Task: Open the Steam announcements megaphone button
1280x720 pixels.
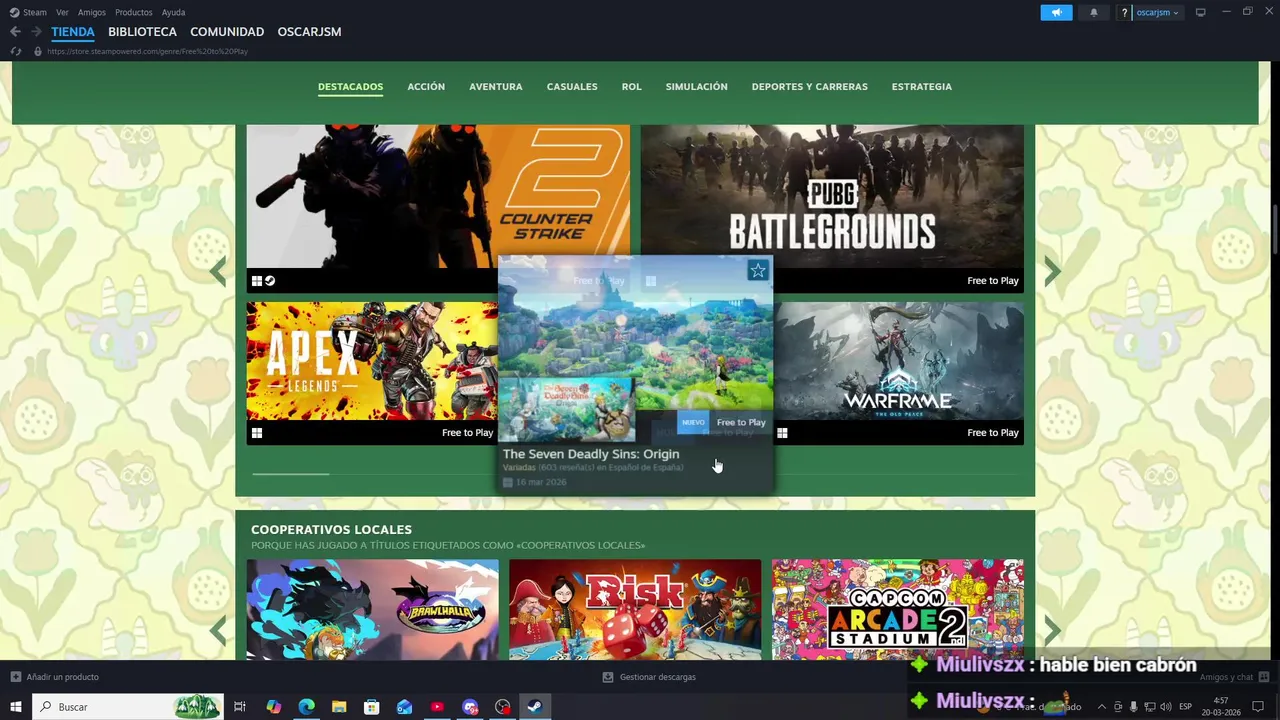Action: [x=1056, y=12]
